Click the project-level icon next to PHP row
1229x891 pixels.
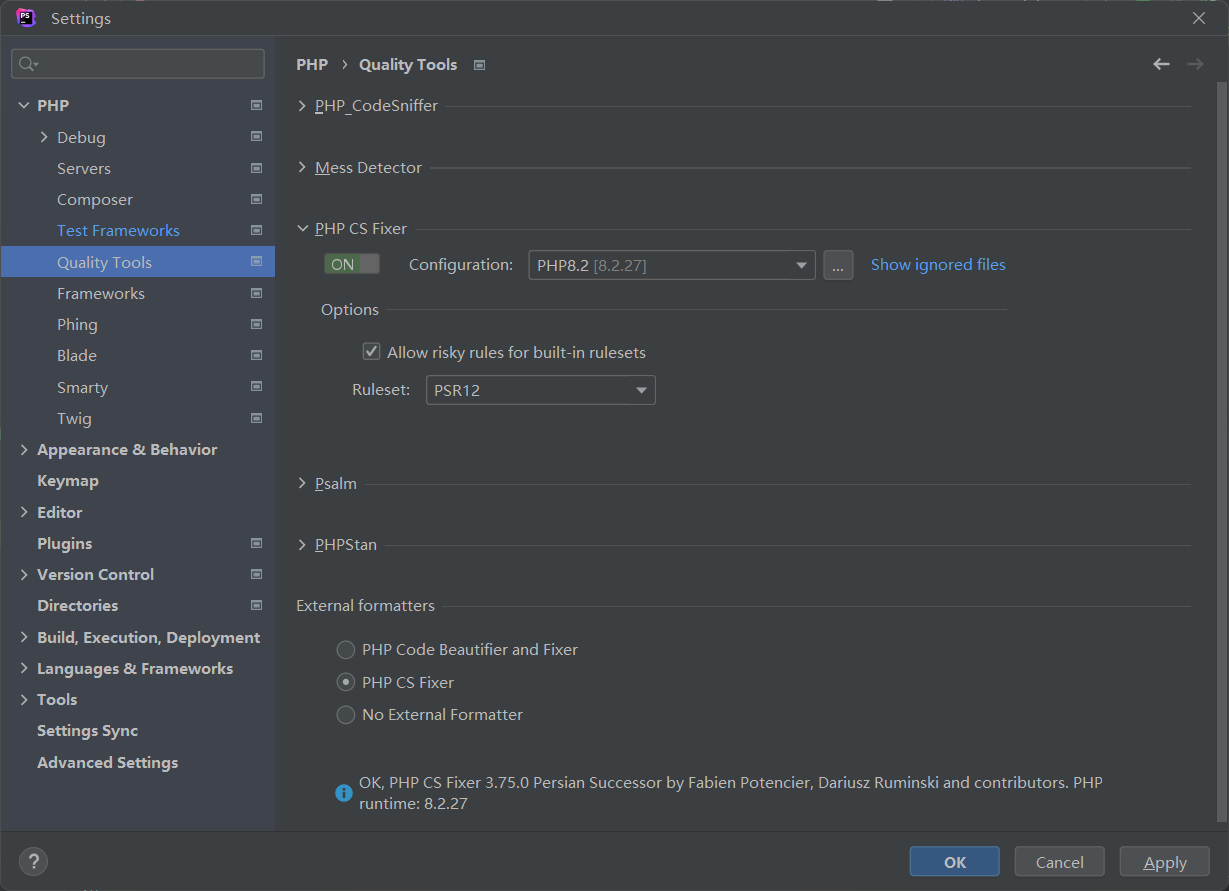click(x=257, y=105)
